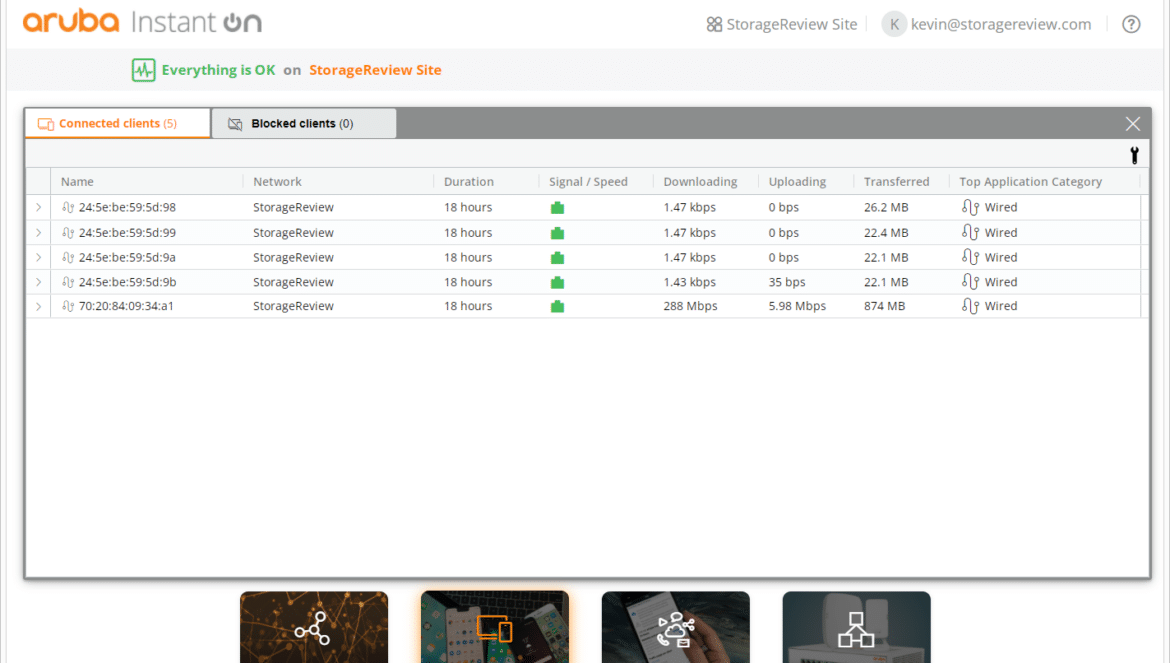Viewport: 1170px width, 663px height.
Task: Expand the 24:5e:be:59:5d:99 client row
Action: pyautogui.click(x=39, y=233)
